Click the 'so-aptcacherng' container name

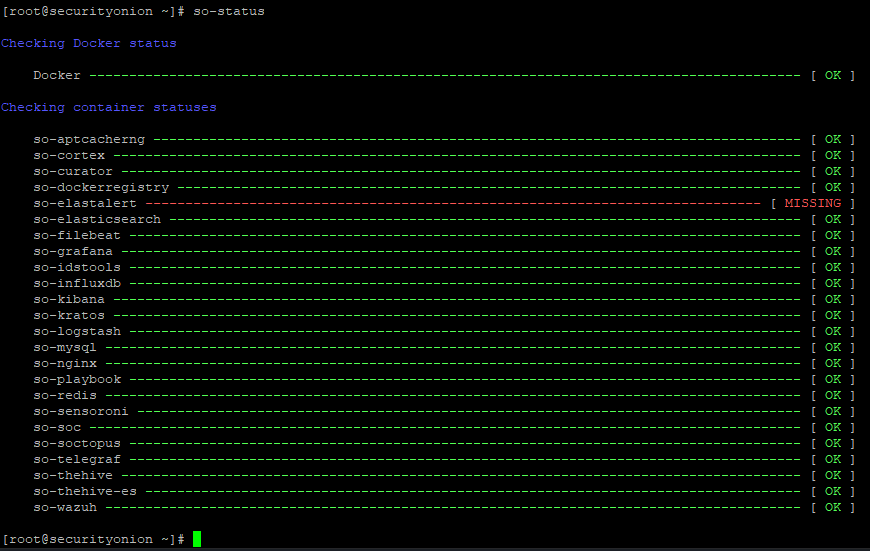pyautogui.click(x=89, y=140)
